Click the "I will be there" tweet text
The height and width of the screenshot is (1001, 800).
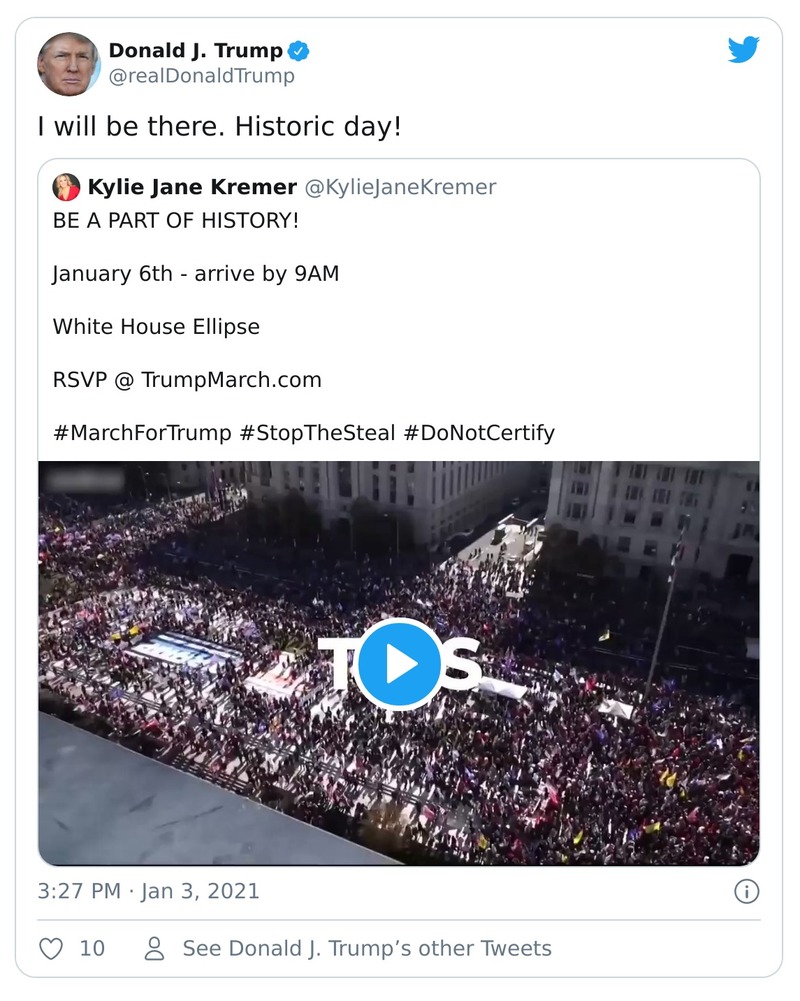click(219, 128)
